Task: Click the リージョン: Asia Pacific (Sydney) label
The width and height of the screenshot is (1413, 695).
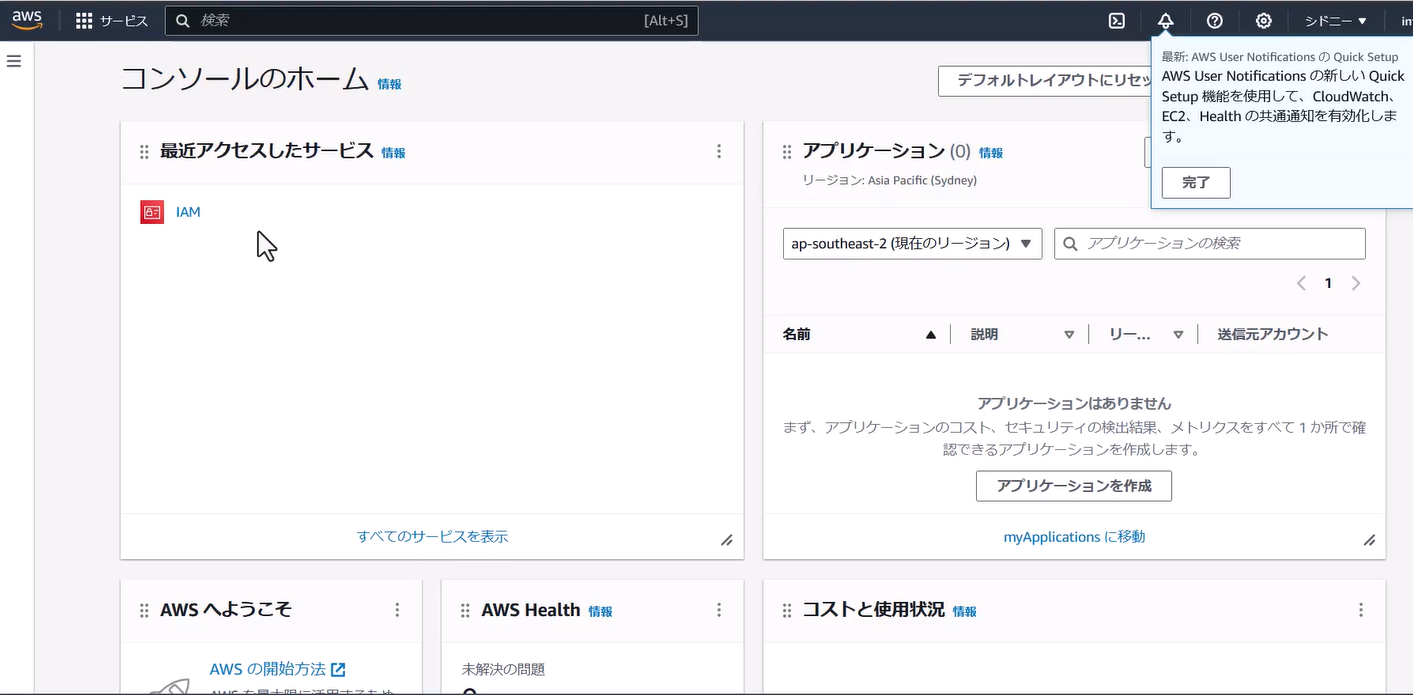Action: point(889,180)
